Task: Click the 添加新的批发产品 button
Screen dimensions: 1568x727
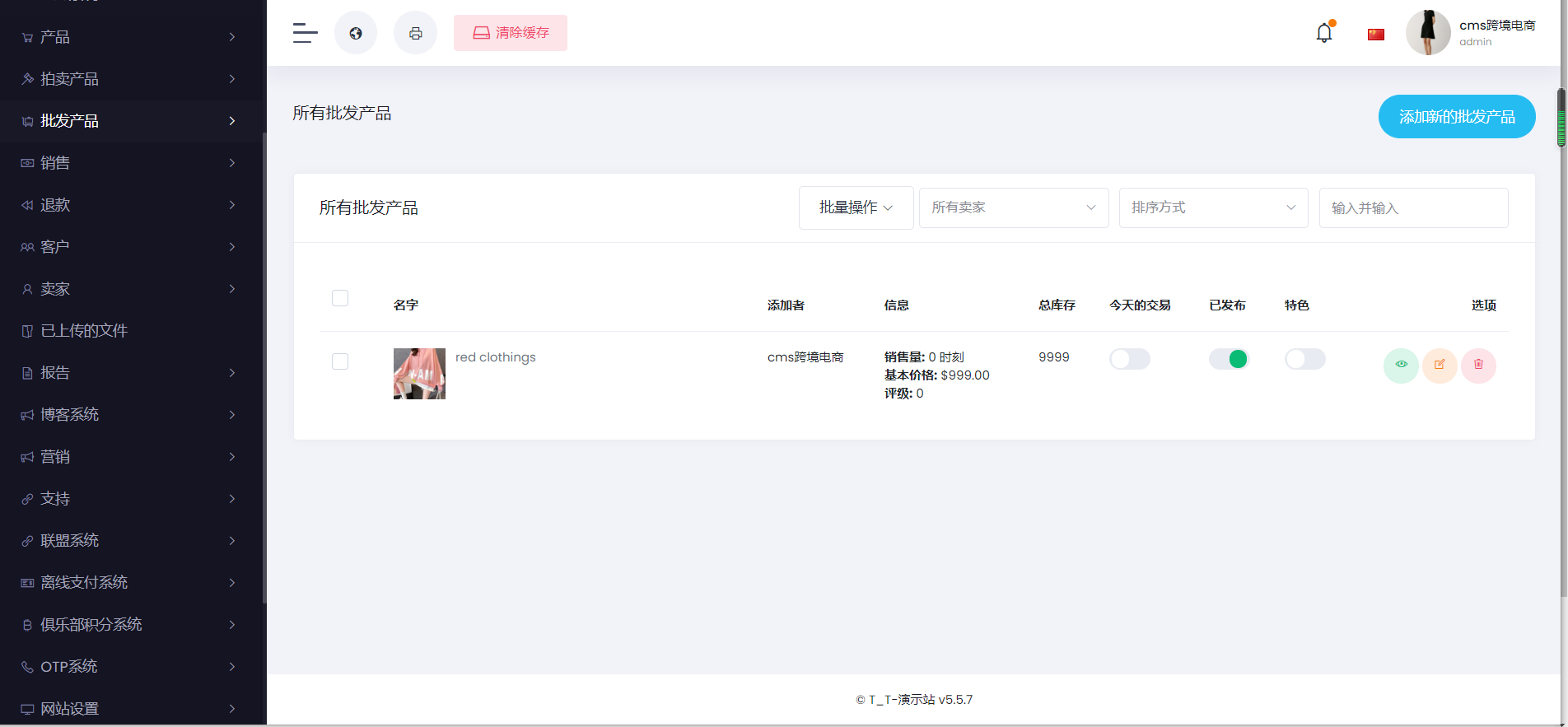Action: pos(1456,117)
